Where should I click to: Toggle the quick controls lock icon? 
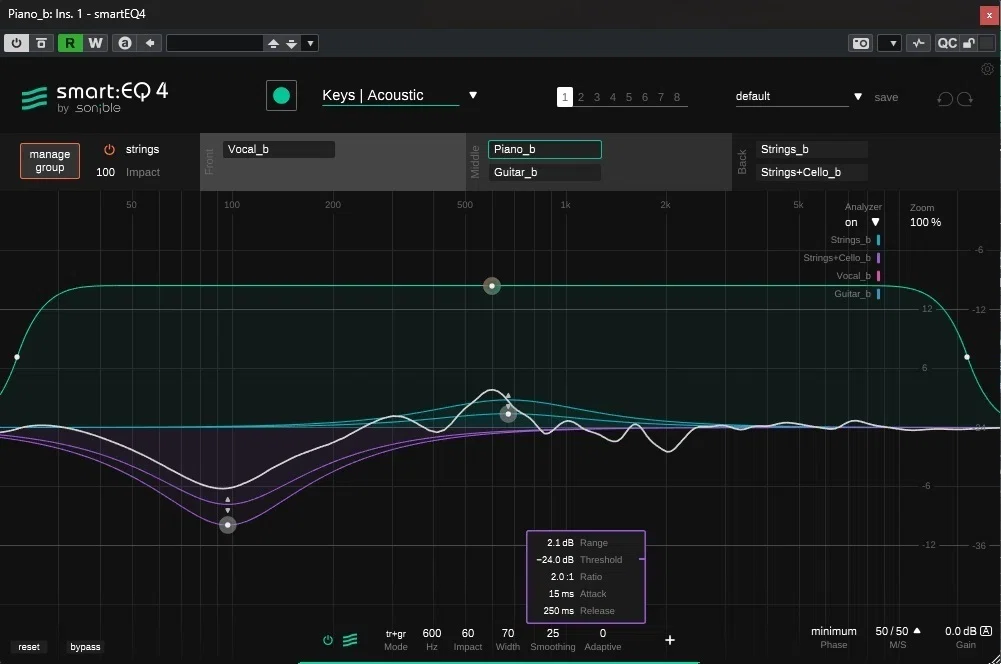point(968,43)
